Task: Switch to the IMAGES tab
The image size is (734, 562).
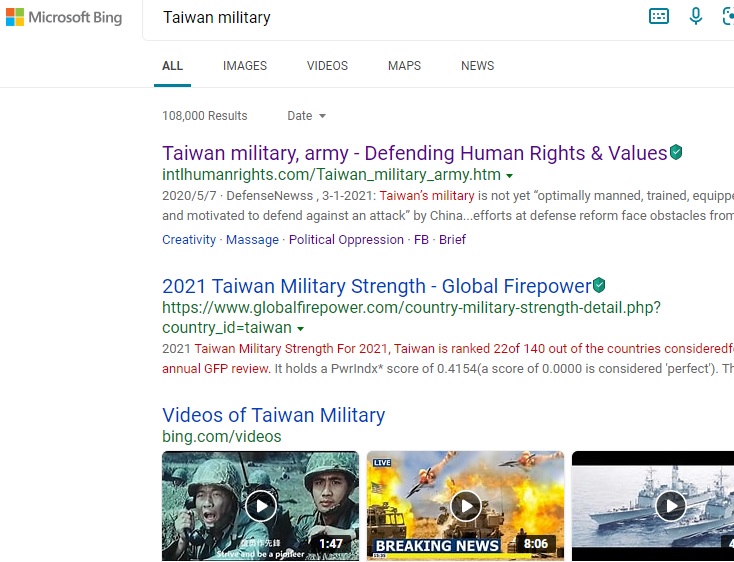Action: tap(245, 66)
